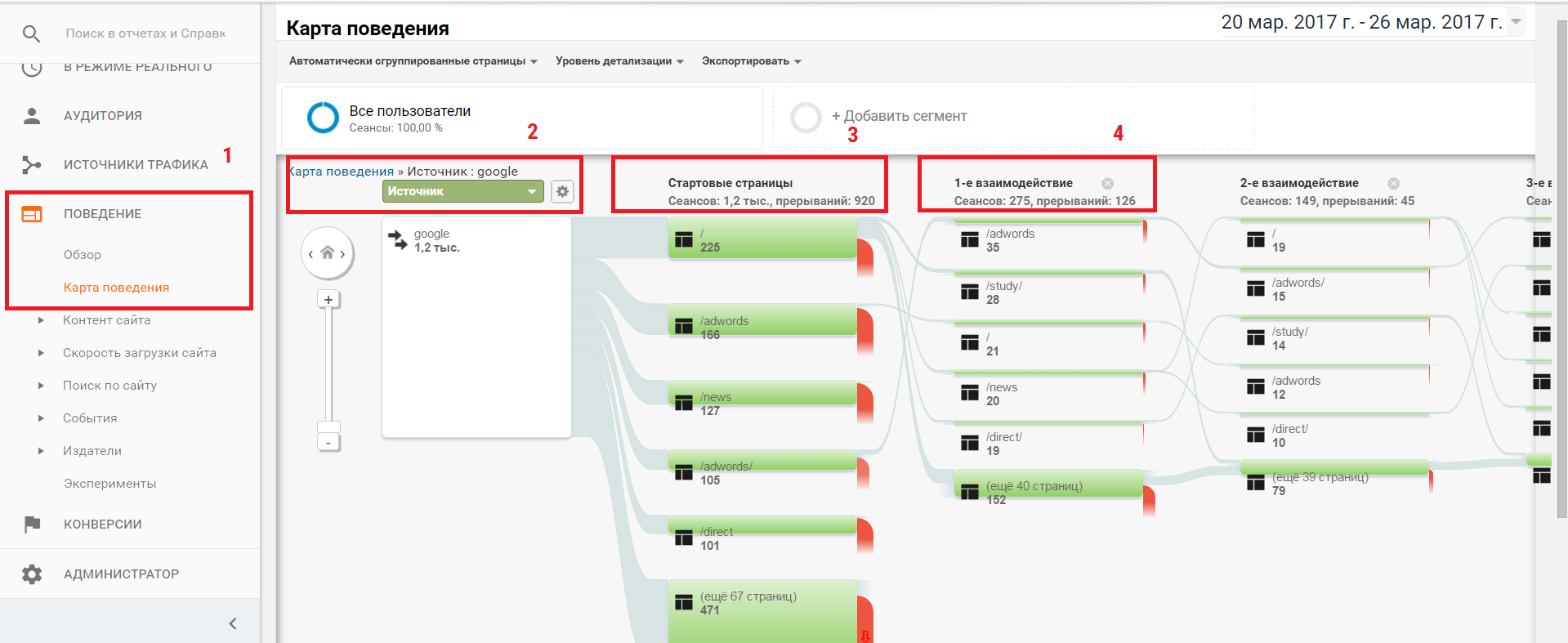The width and height of the screenshot is (1568, 643).
Task: Click Карта поведения breadcrumb link
Action: click(x=342, y=172)
